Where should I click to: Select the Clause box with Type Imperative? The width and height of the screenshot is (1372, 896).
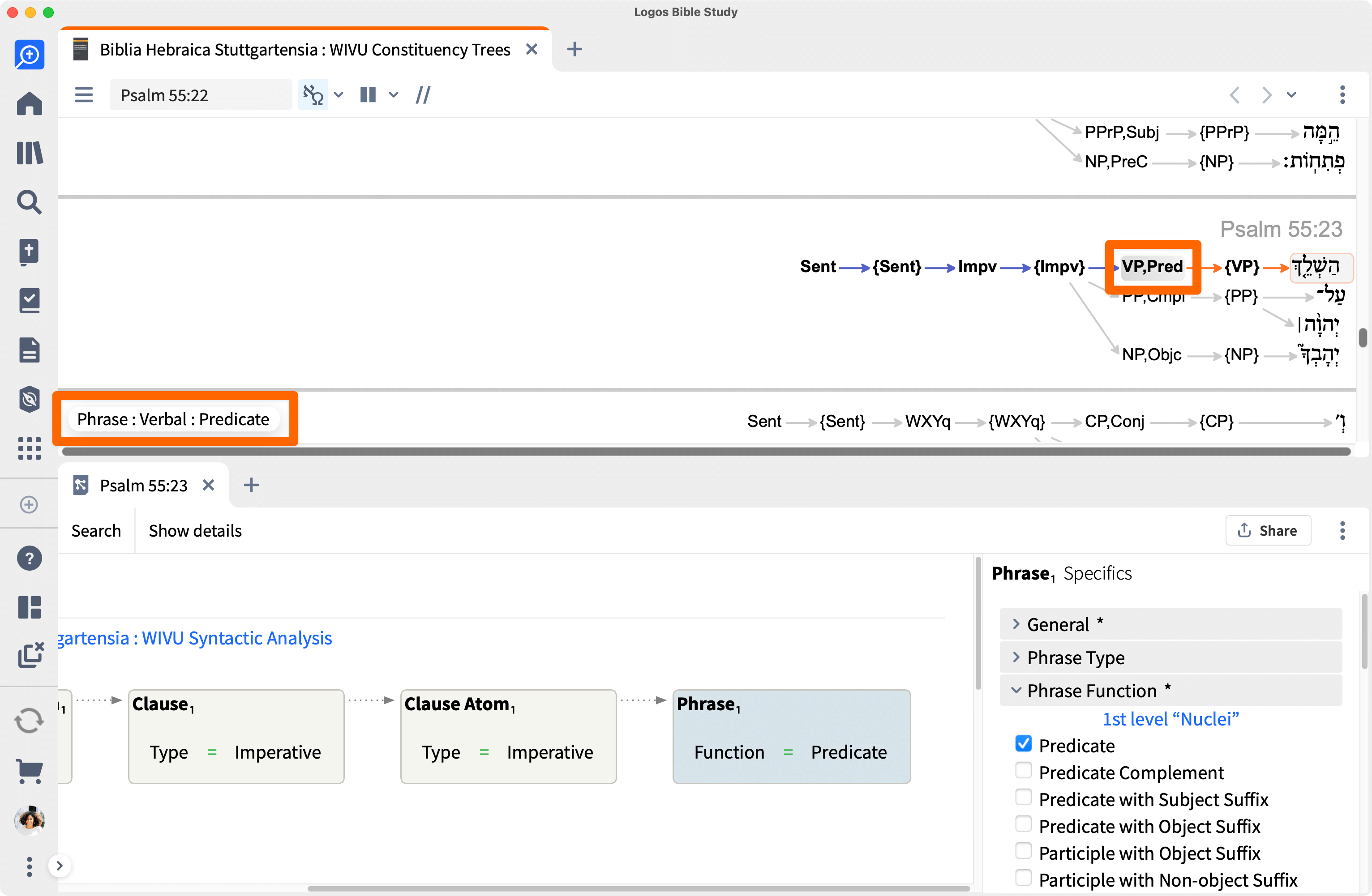236,737
